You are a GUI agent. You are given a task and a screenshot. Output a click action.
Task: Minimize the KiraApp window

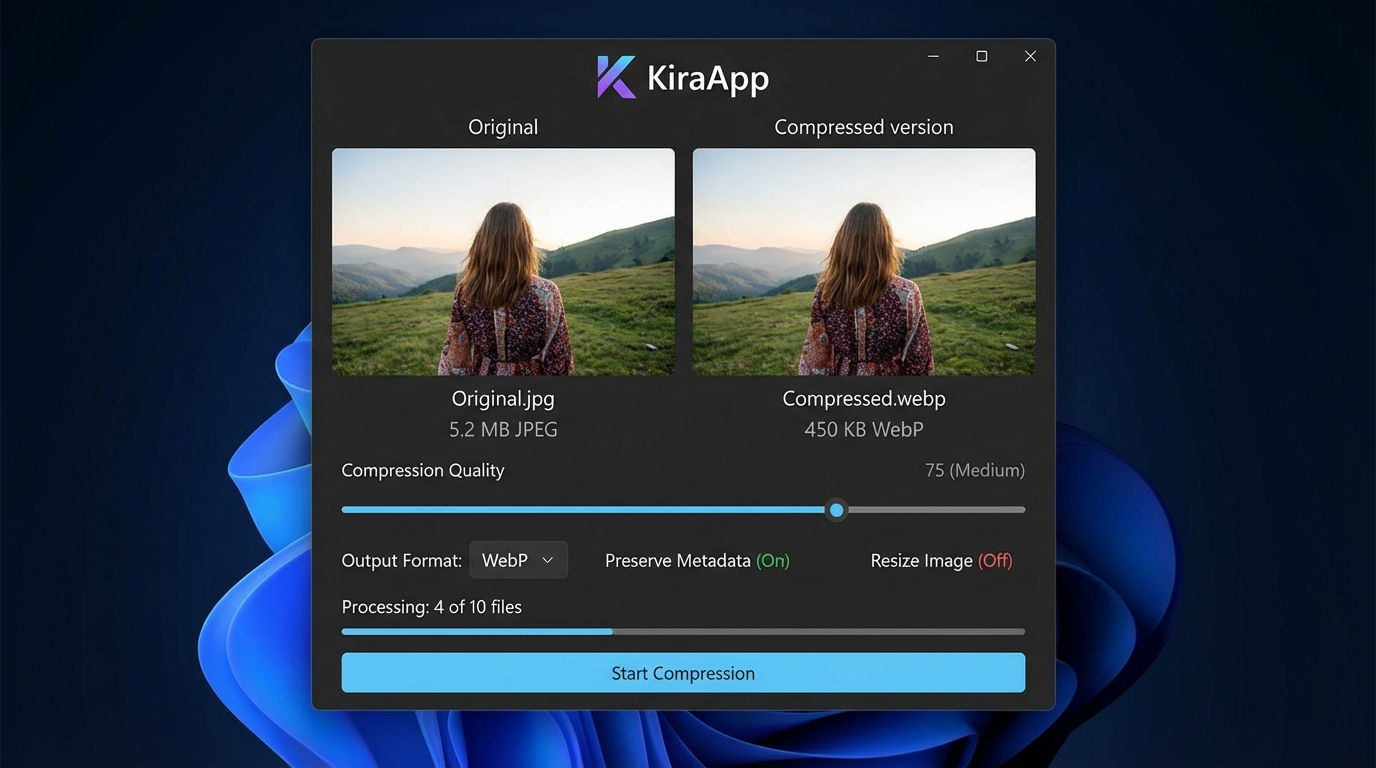(x=933, y=57)
